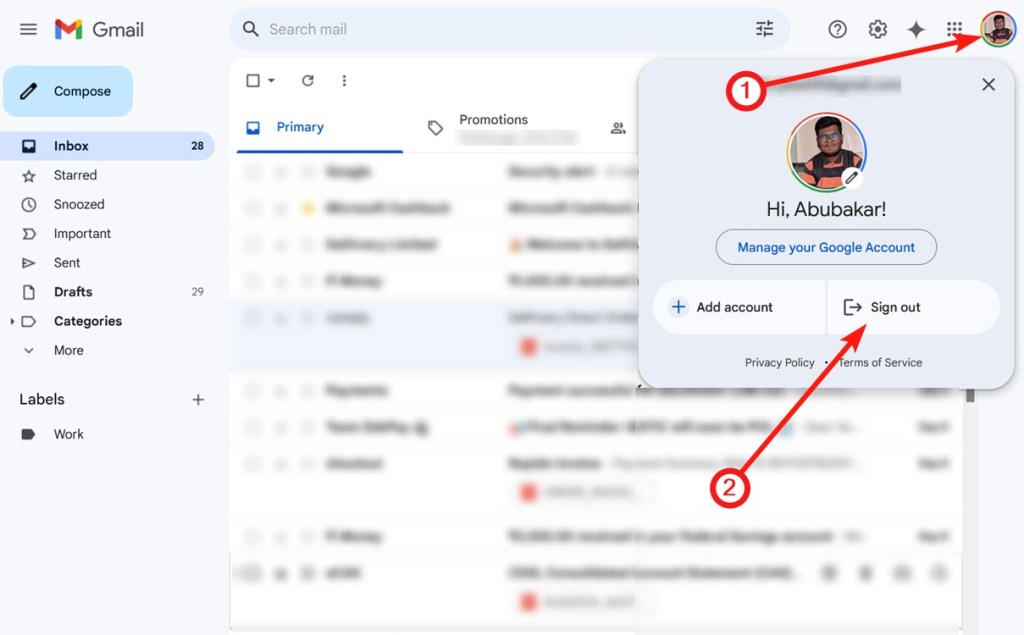
Task: Open Settings gear icon
Action: pyautogui.click(x=877, y=29)
